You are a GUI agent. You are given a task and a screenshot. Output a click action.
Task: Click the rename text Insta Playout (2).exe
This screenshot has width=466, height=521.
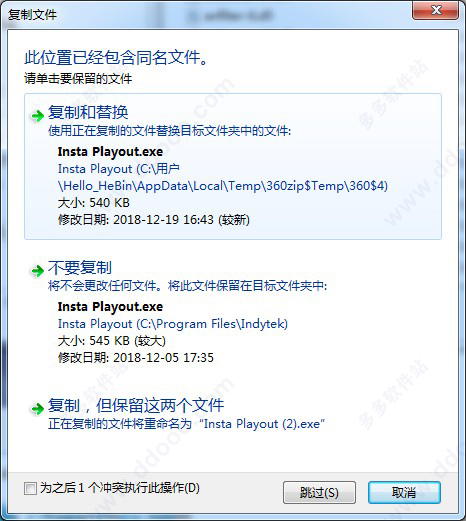[x=262, y=424]
